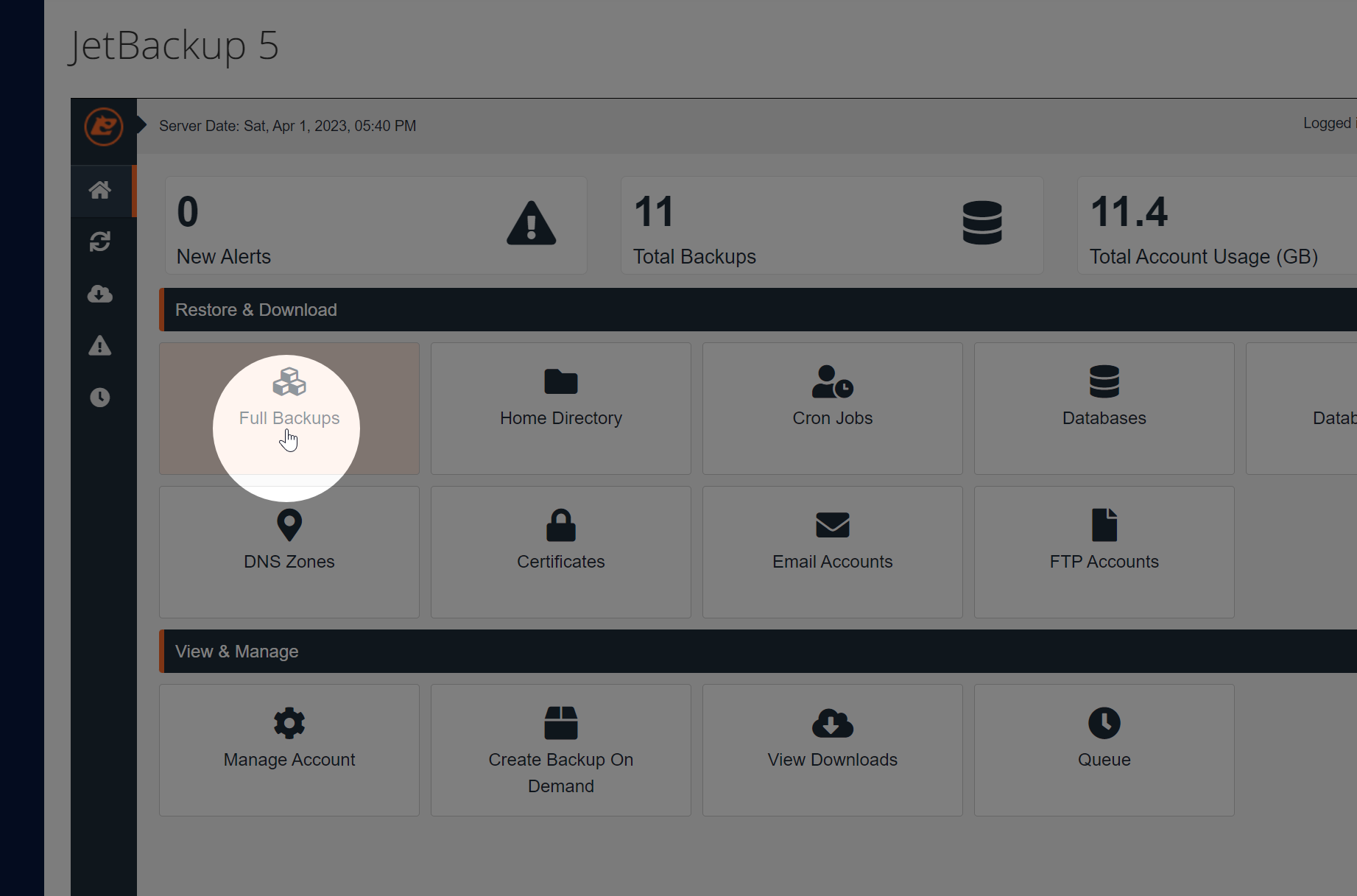Viewport: 1357px width, 896px height.
Task: Open the Queue label in View & Manage
Action: coord(1104,760)
